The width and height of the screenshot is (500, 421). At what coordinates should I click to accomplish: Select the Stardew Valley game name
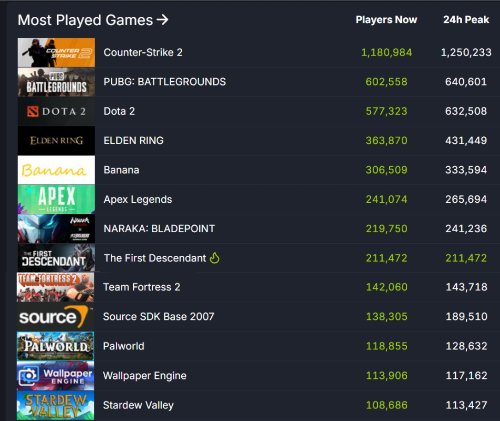138,405
